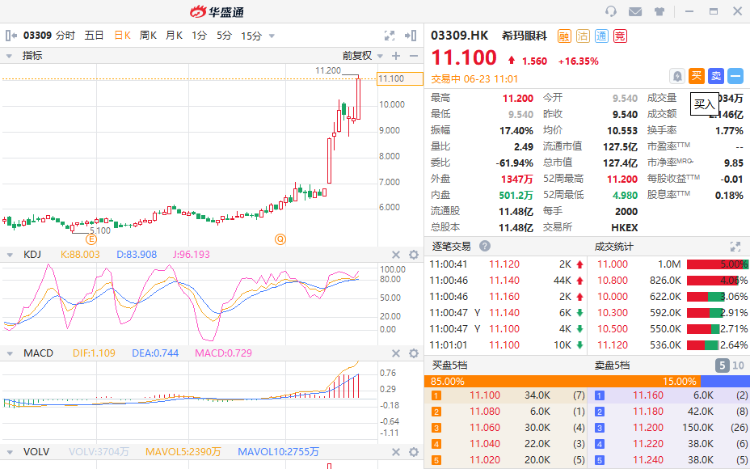750x469 pixels.
Task: Open MACD indicator selector dropdown
Action: [10, 354]
